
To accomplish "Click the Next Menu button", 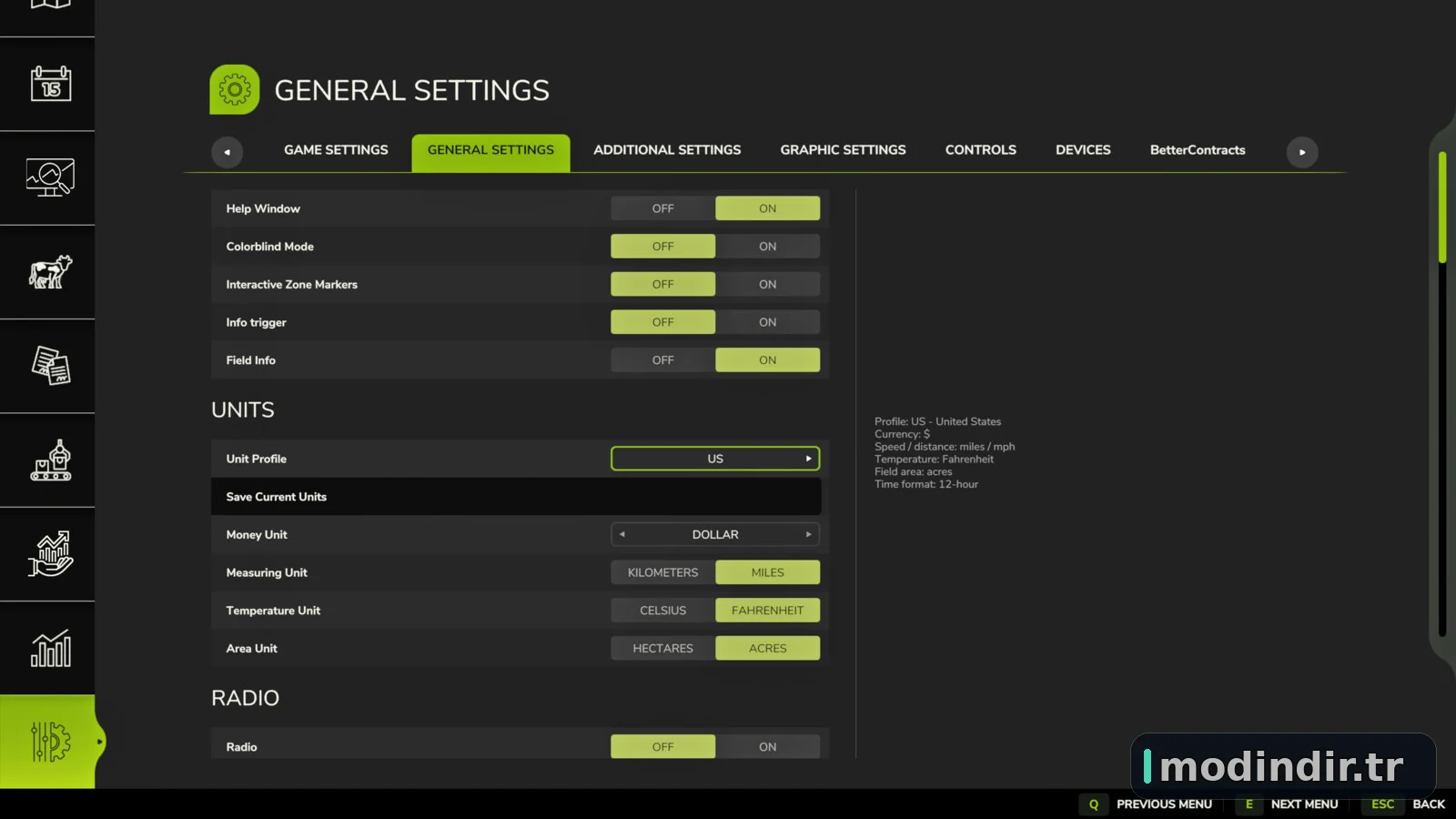I will [x=1304, y=804].
